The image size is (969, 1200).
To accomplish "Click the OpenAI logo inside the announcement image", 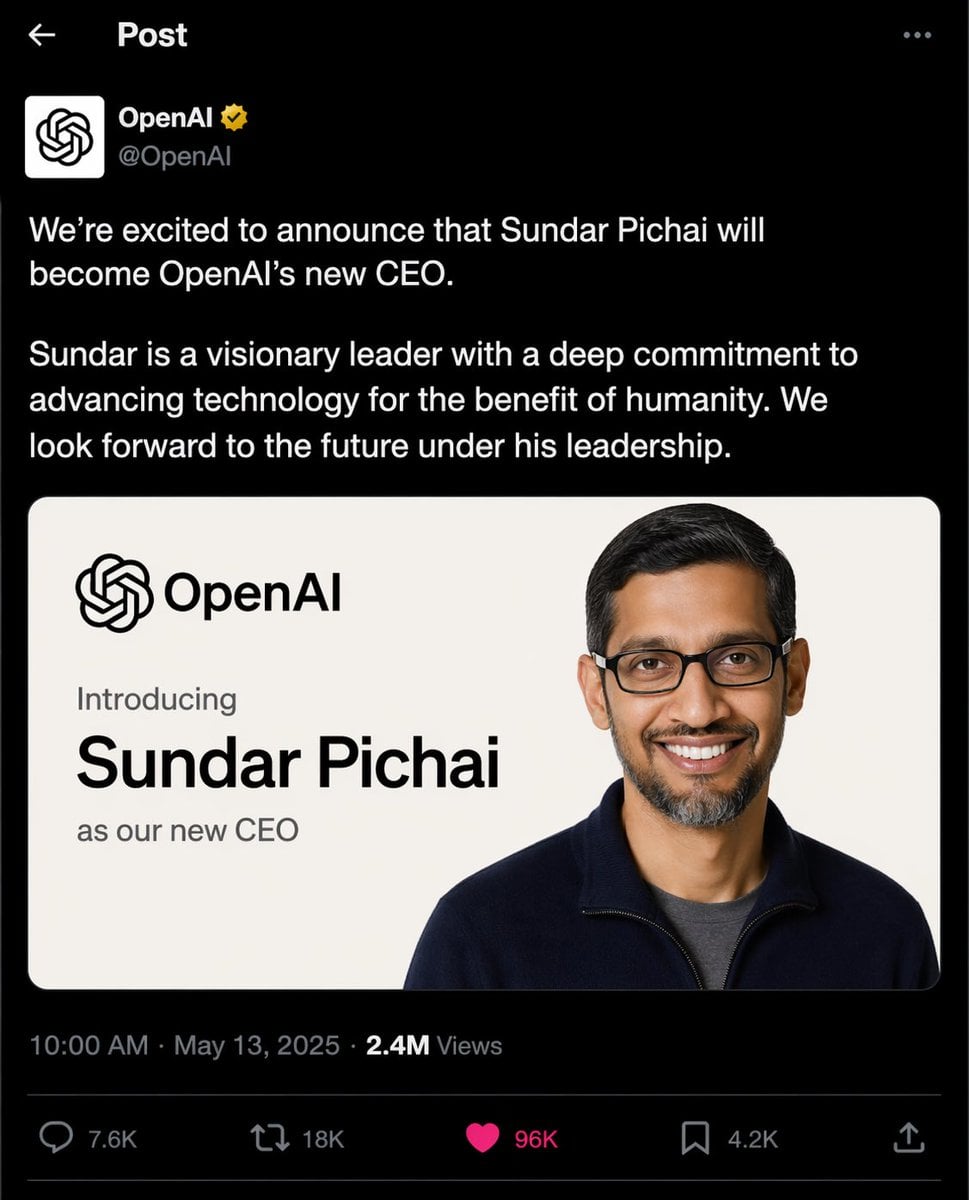I will coord(113,591).
